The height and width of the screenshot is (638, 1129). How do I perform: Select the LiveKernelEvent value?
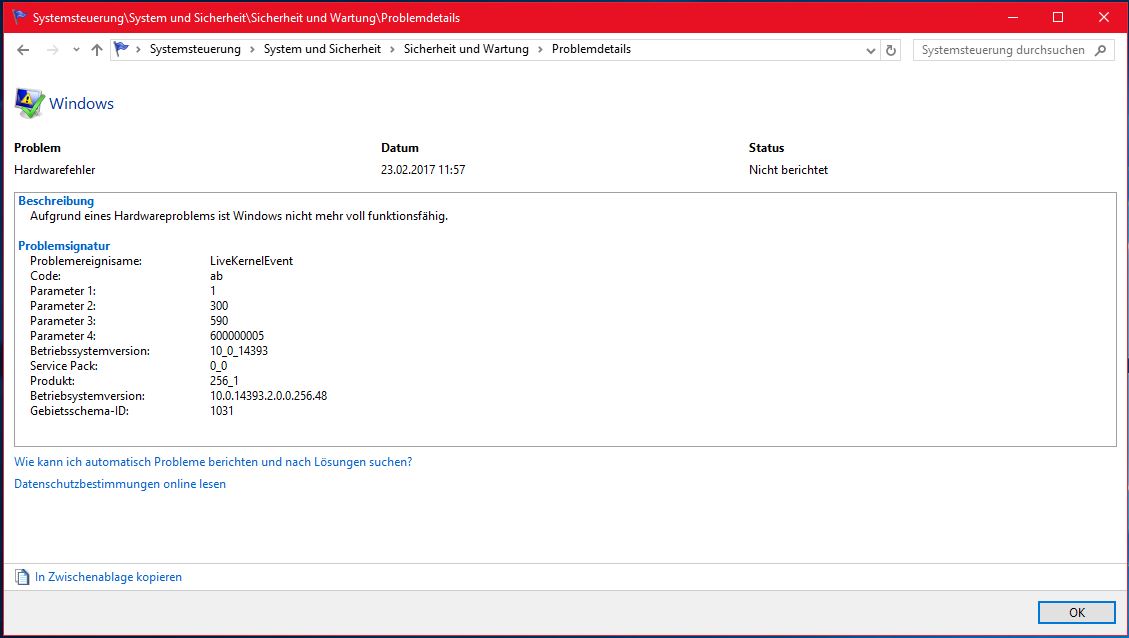point(251,261)
